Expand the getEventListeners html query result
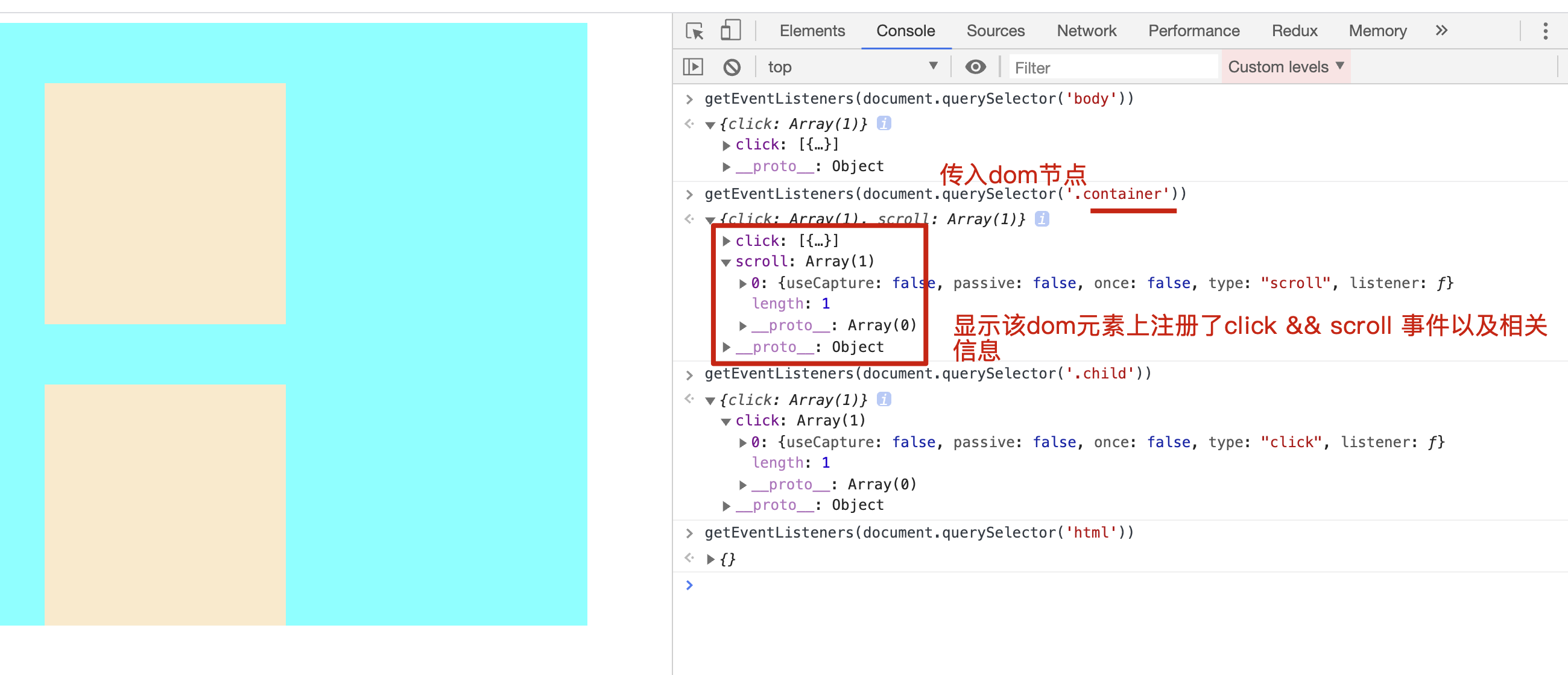Image resolution: width=1568 pixels, height=675 pixels. [710, 559]
